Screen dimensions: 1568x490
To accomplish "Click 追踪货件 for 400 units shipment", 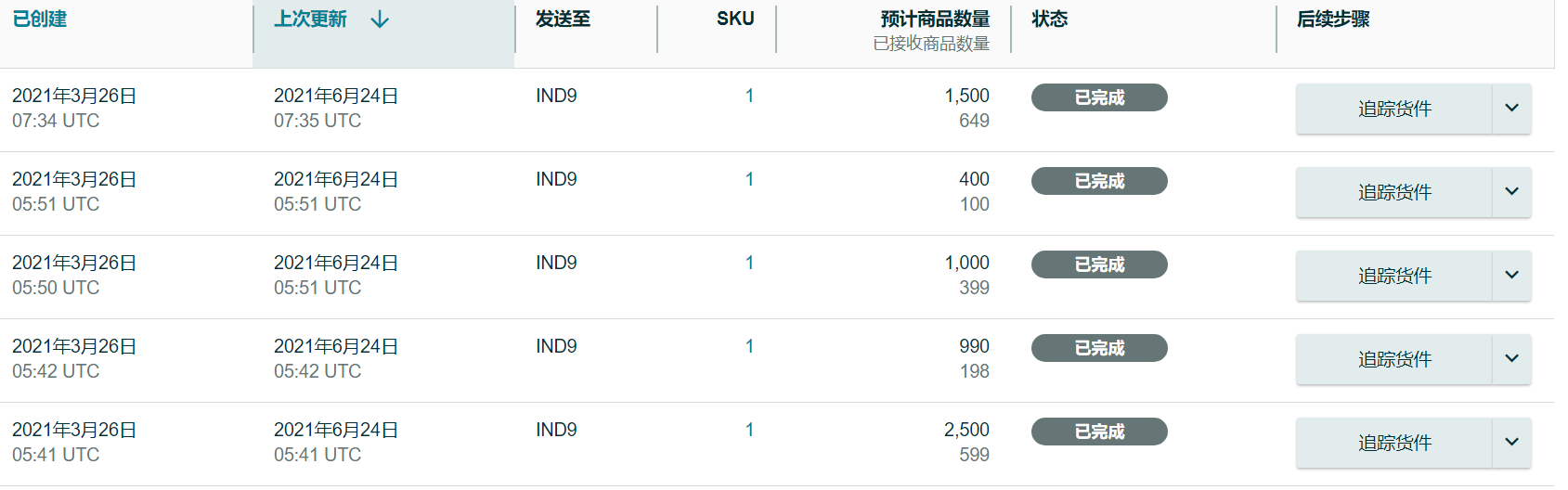I will coord(1393,192).
